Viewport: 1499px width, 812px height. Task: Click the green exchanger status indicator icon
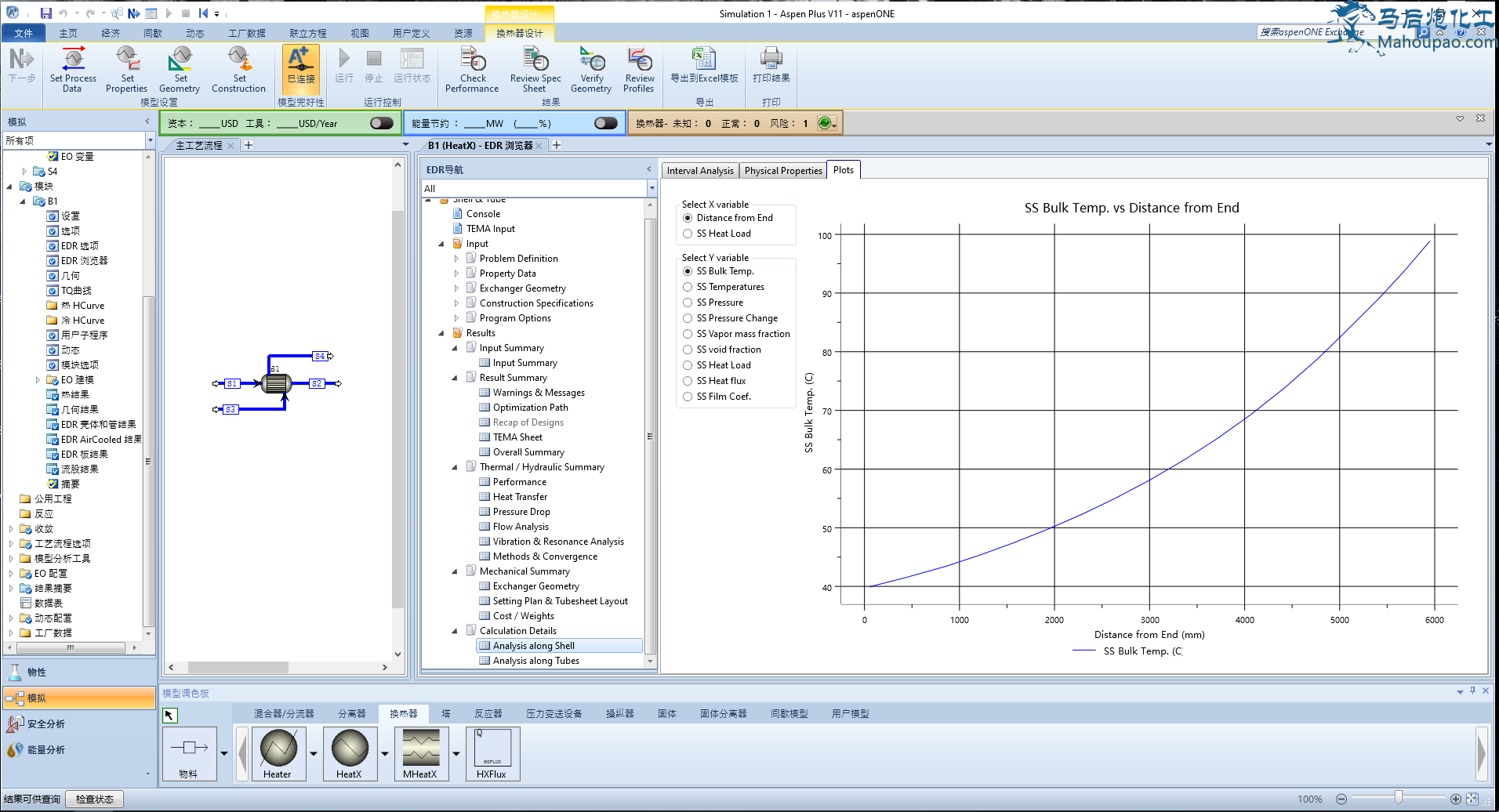825,123
